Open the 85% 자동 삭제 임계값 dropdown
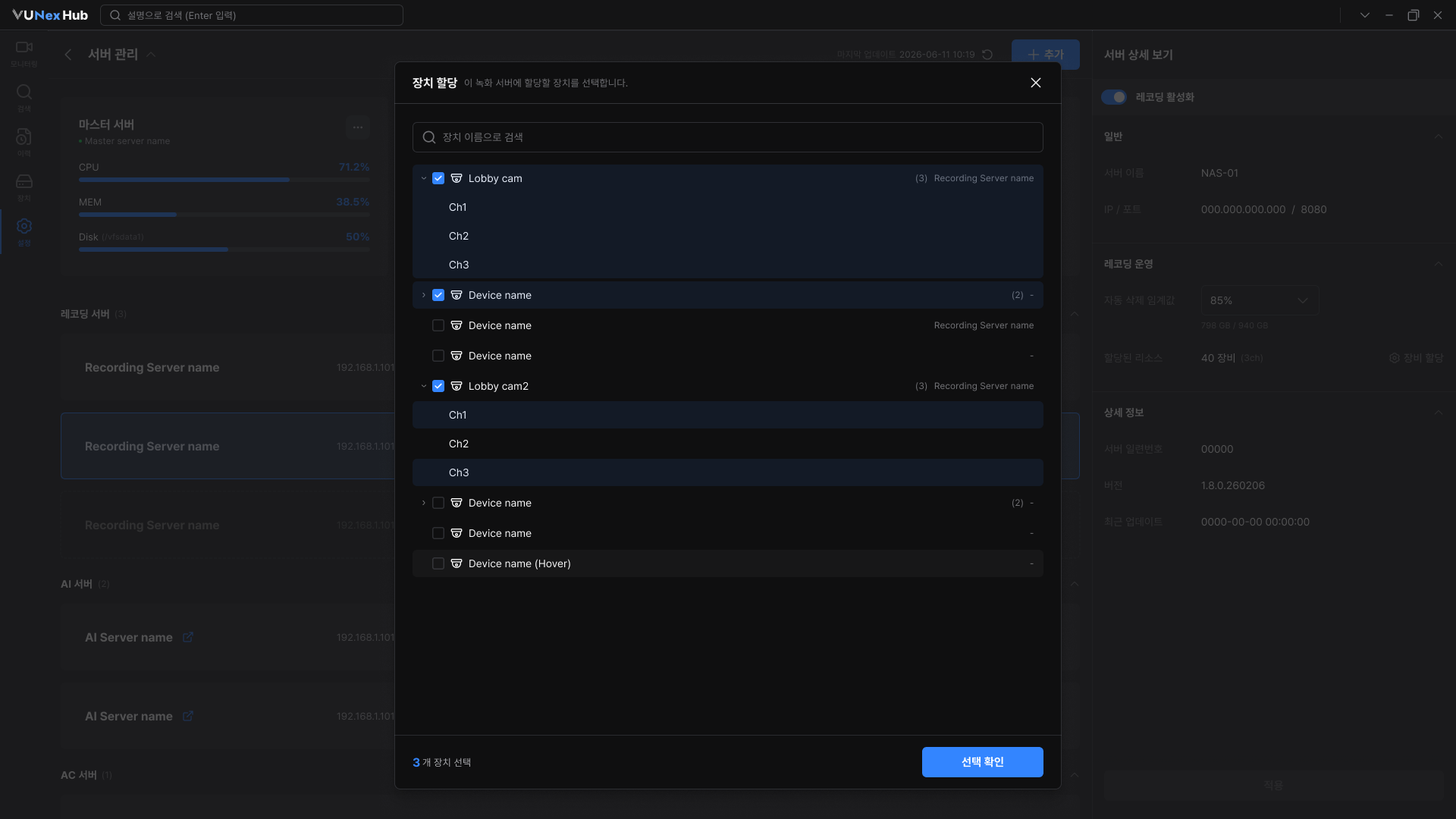Image resolution: width=1456 pixels, height=819 pixels. coord(1260,300)
